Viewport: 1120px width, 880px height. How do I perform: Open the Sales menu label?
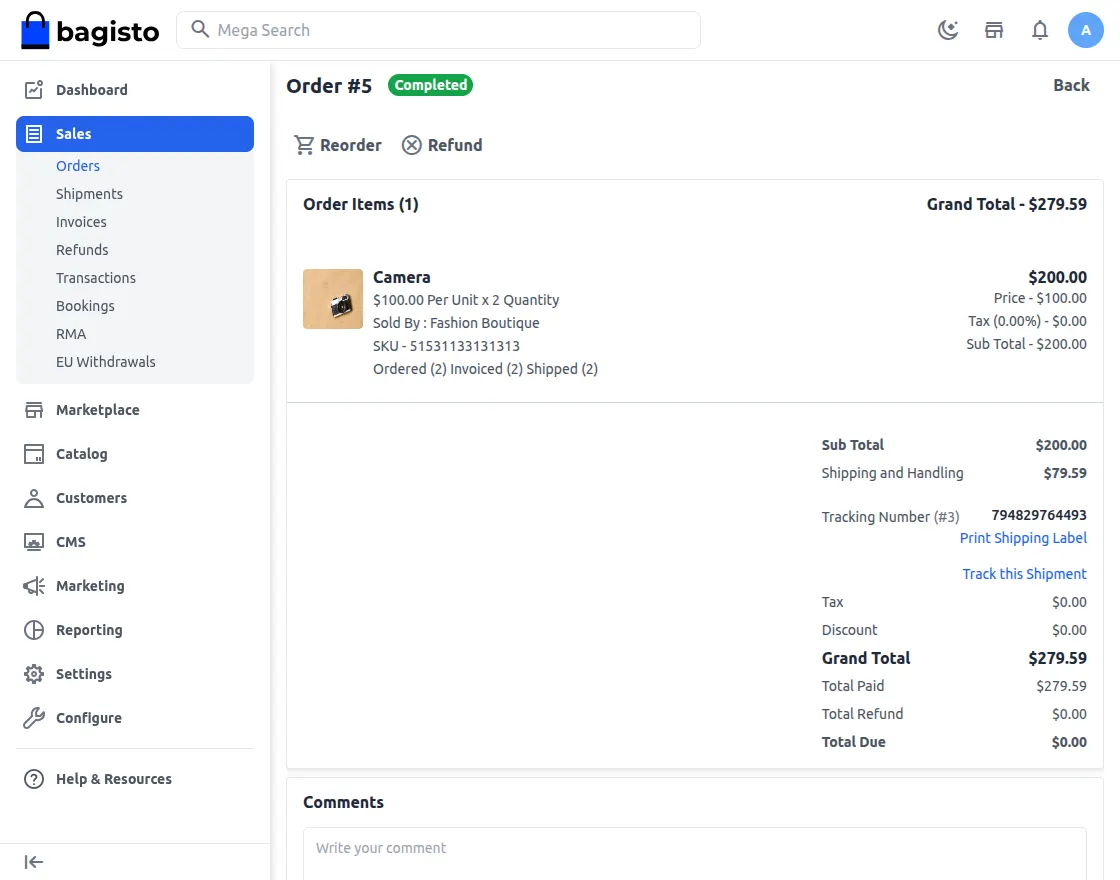(74, 134)
